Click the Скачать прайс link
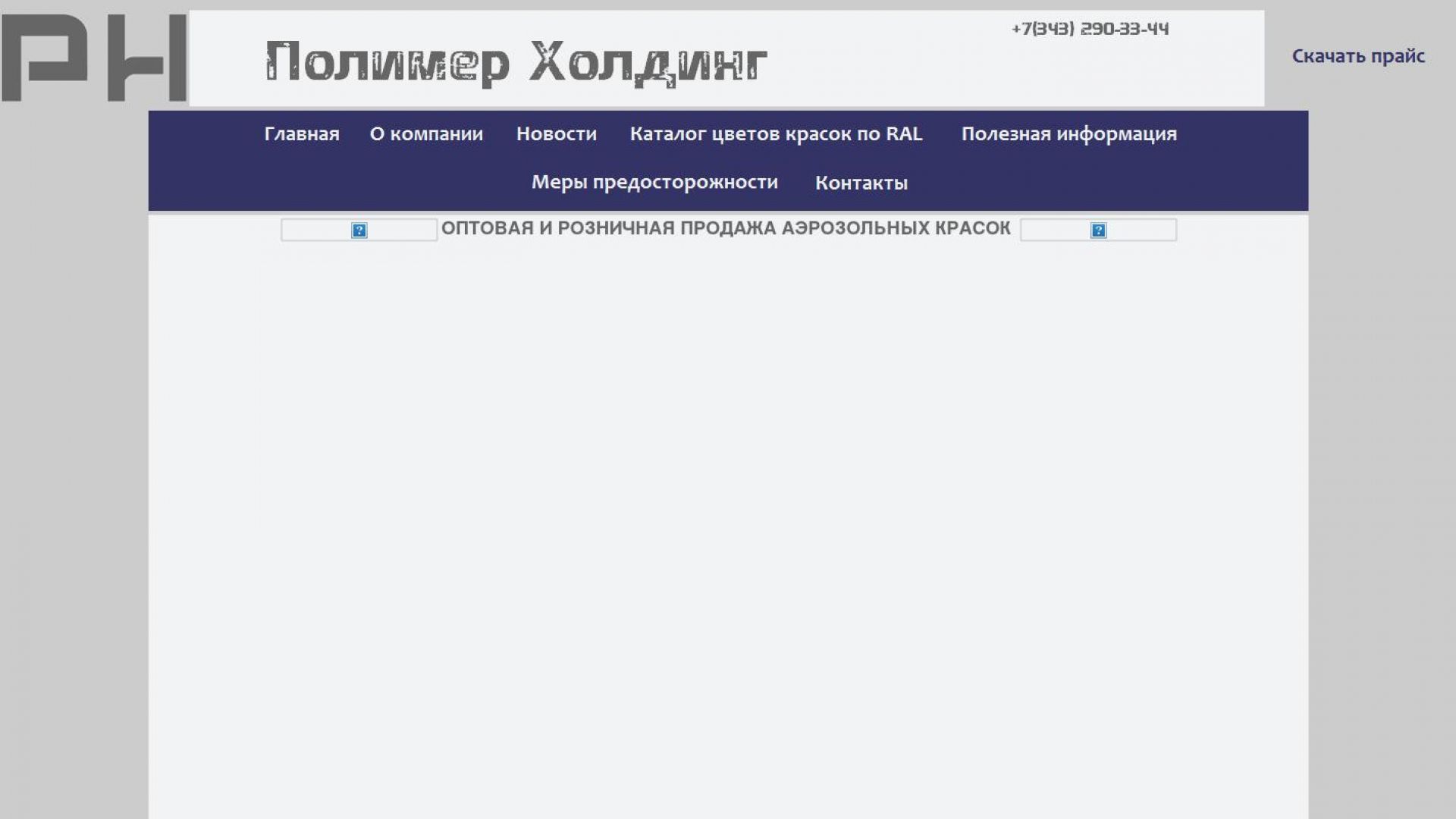 click(1358, 56)
